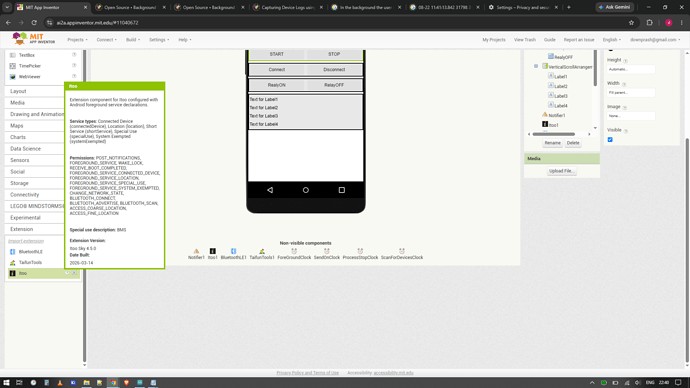This screenshot has height=388, width=690.
Task: Select the TaifunTools extension in palette
Action: tap(30, 263)
